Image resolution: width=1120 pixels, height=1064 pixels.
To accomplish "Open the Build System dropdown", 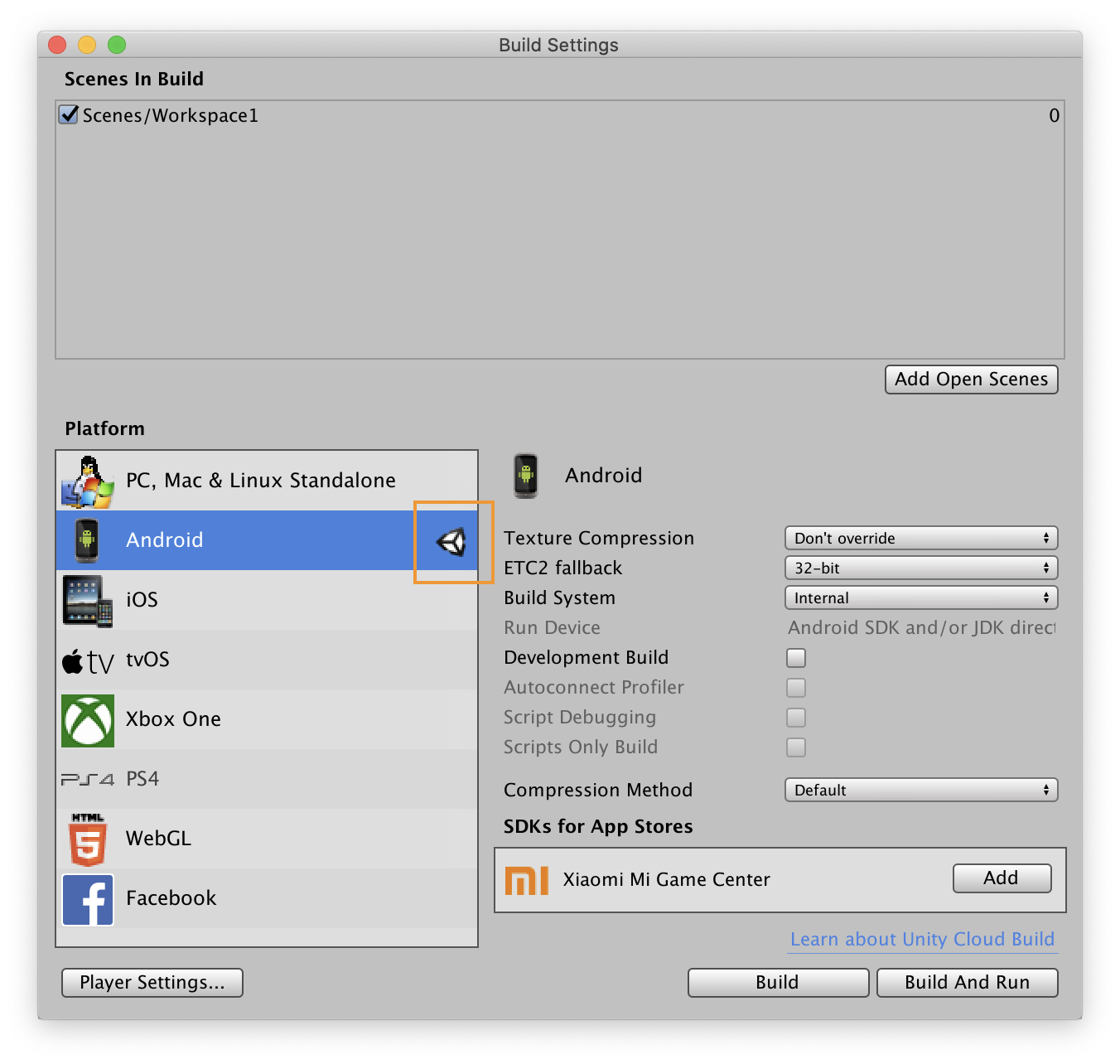I will [x=921, y=598].
